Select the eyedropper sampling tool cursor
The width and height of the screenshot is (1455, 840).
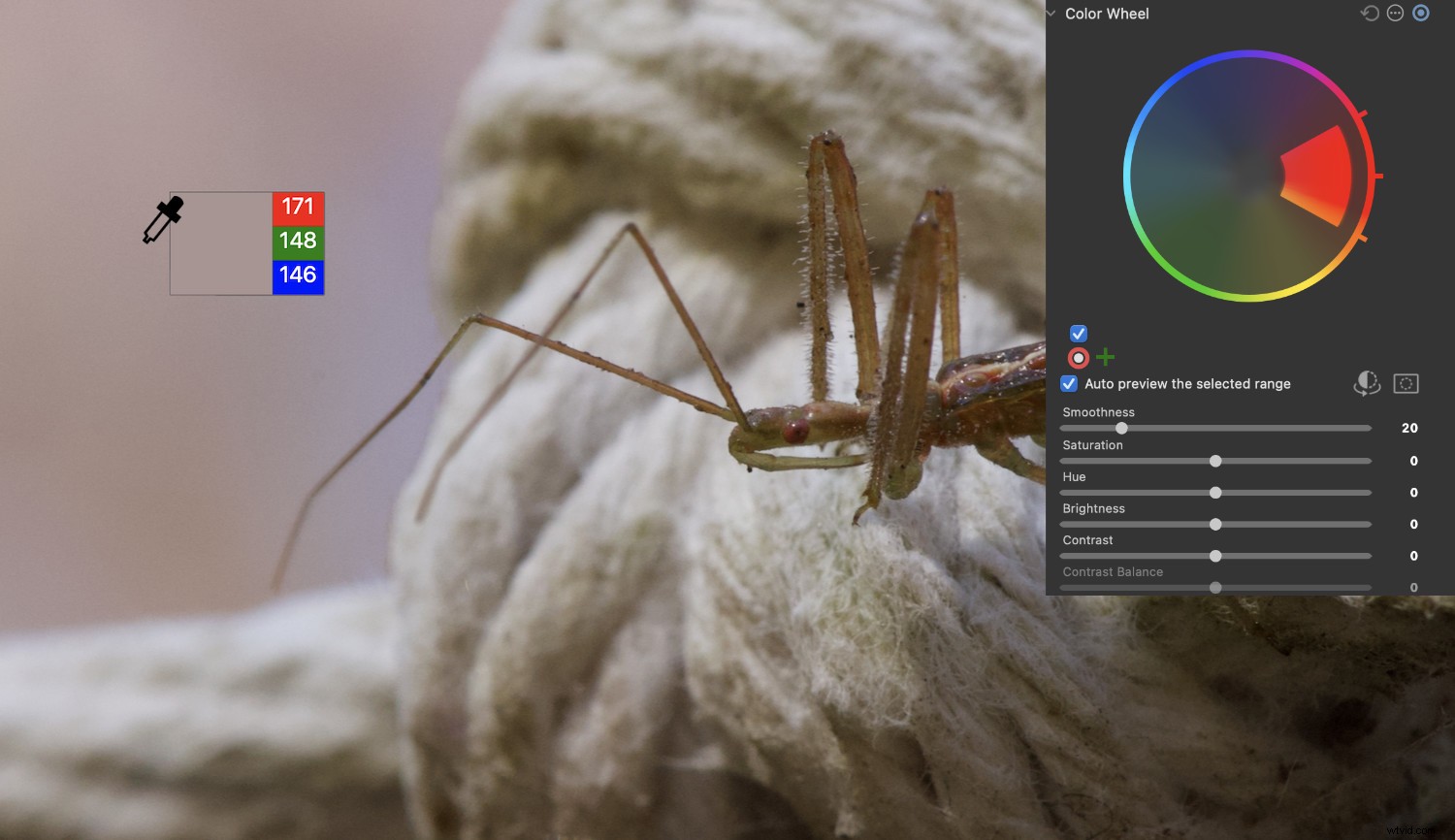click(x=165, y=218)
